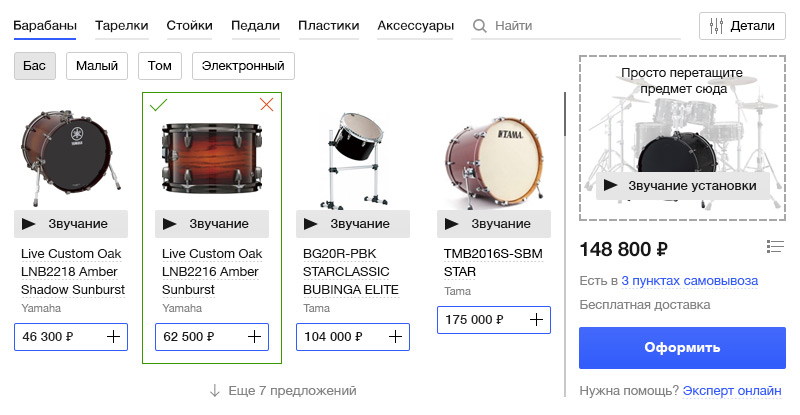Image resolution: width=800 pixels, height=415 pixels.
Task: Enable the Электронный filter chip
Action: coord(243,66)
